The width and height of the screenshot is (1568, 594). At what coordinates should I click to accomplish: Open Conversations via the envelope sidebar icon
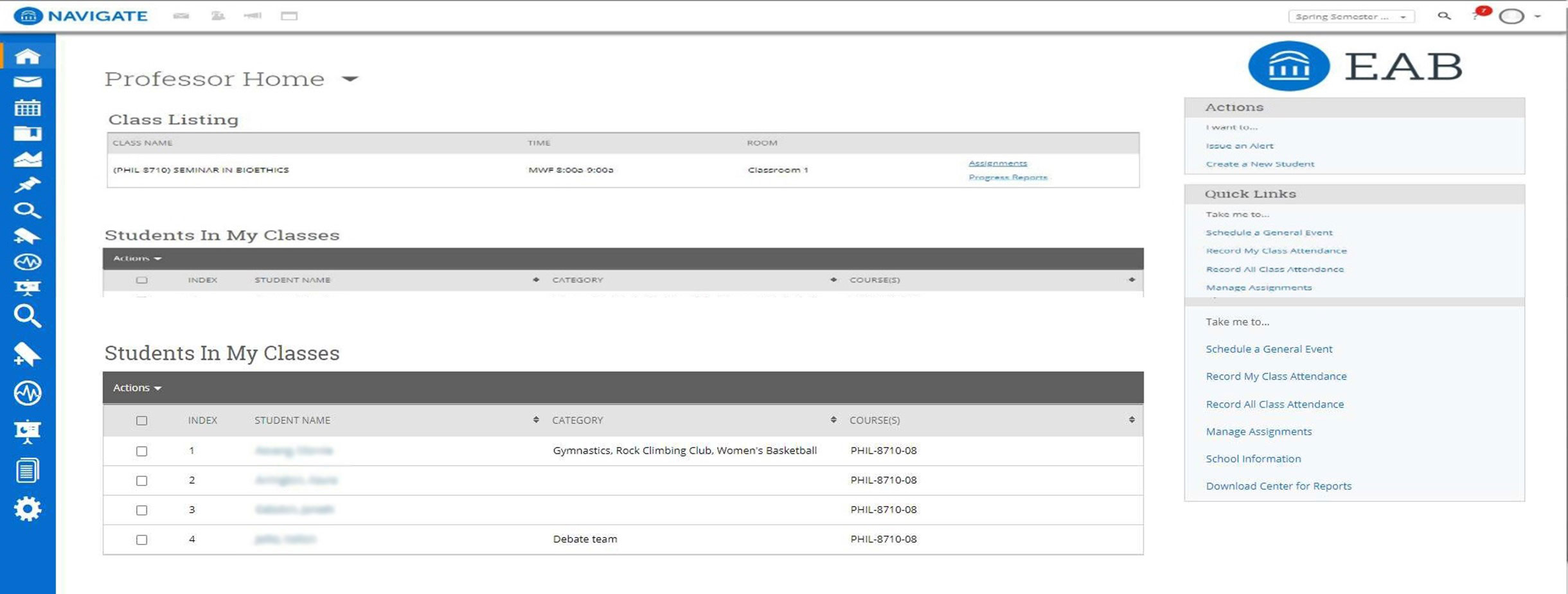tap(28, 82)
